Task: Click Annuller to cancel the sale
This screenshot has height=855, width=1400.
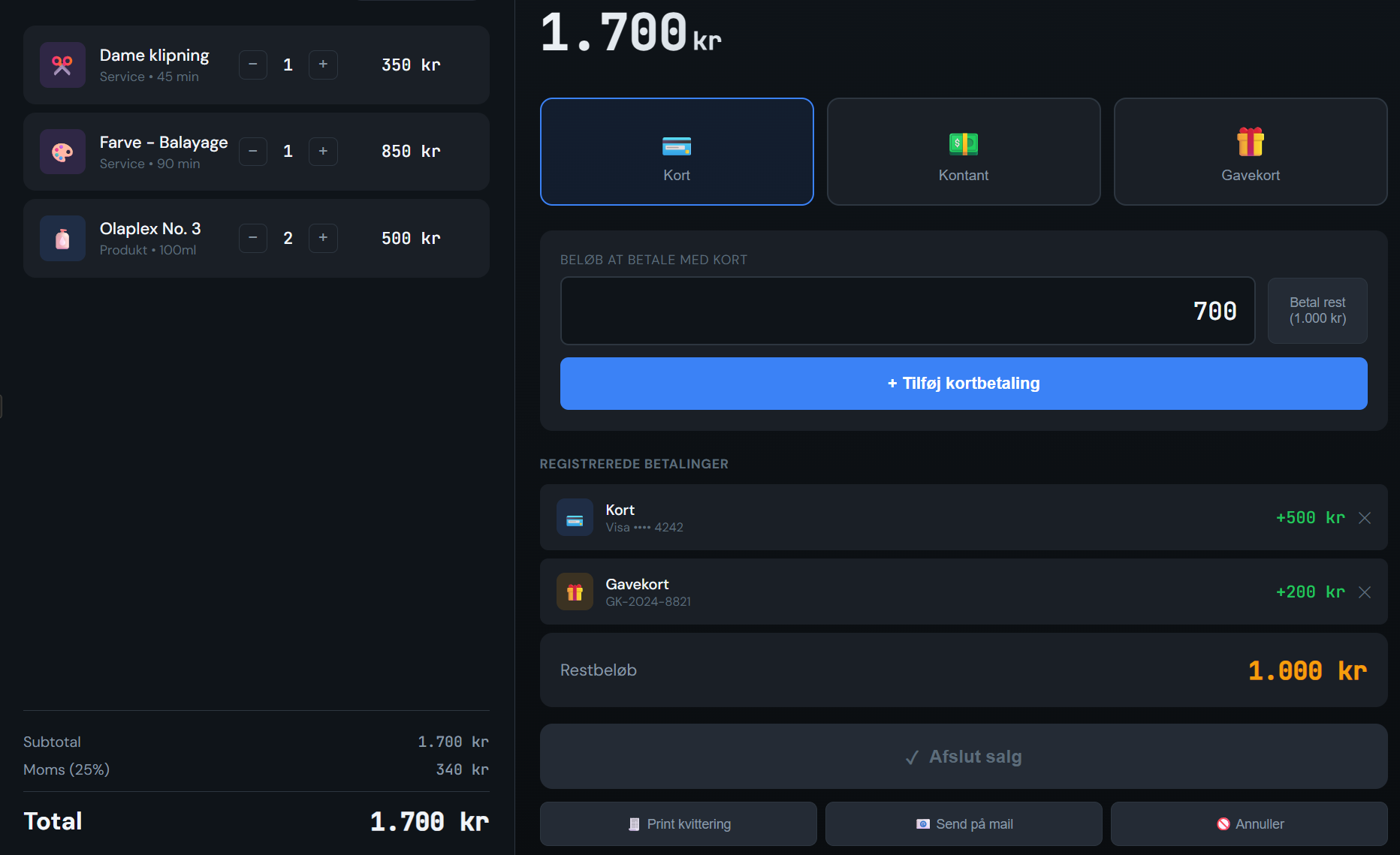Action: [x=1248, y=823]
